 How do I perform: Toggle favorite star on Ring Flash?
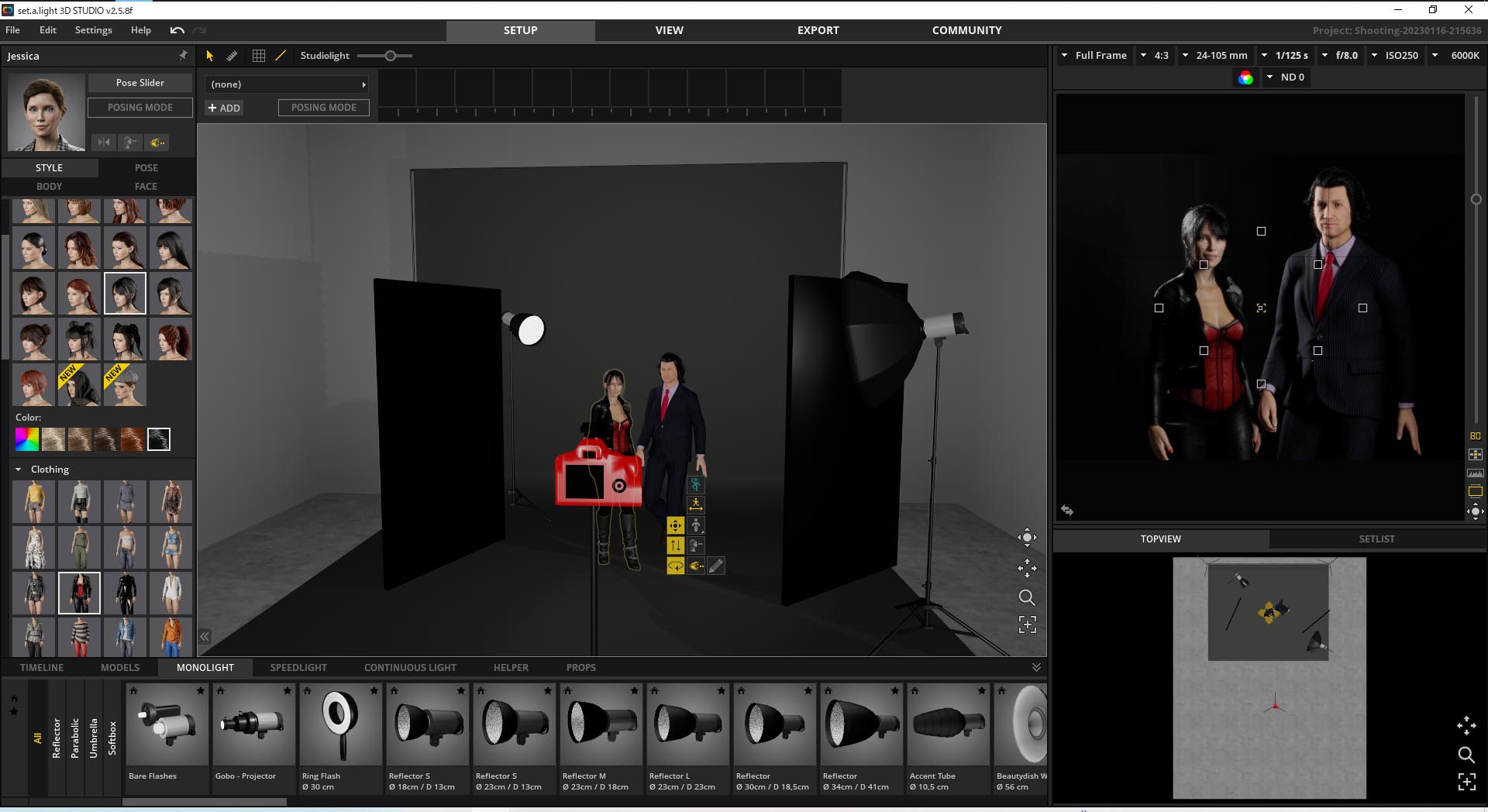tap(374, 690)
